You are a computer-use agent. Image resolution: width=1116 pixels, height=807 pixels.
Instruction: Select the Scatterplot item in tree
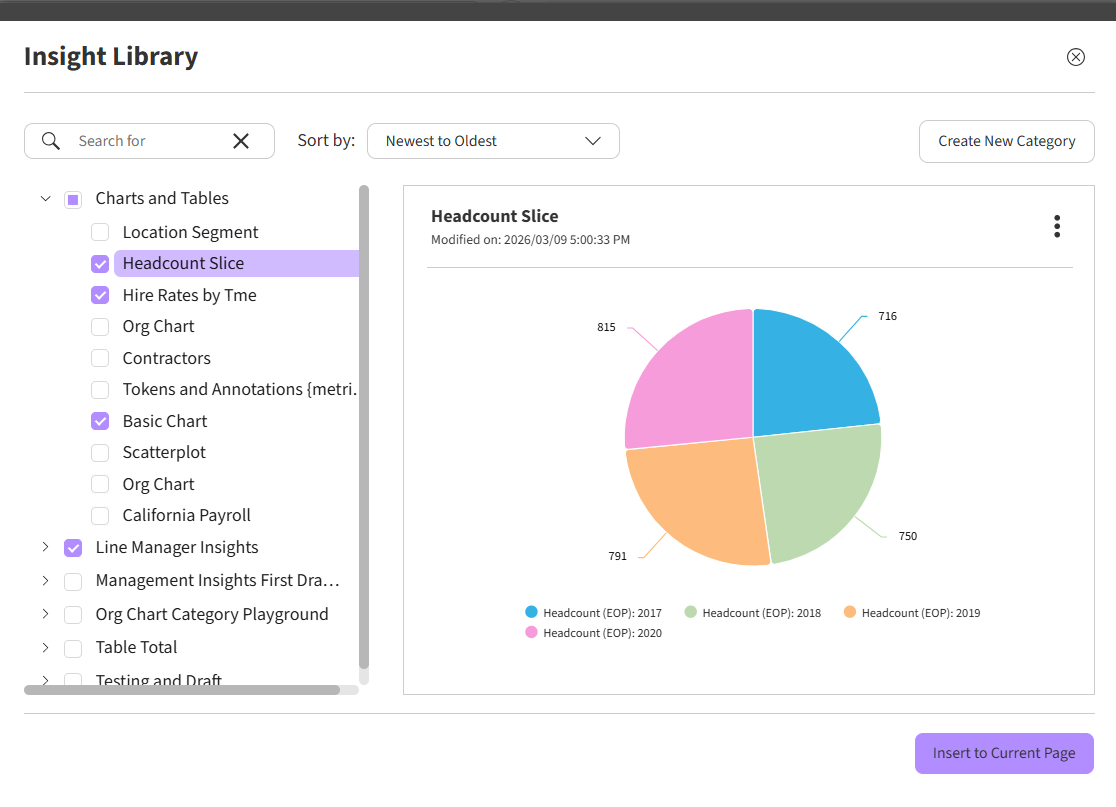164,452
